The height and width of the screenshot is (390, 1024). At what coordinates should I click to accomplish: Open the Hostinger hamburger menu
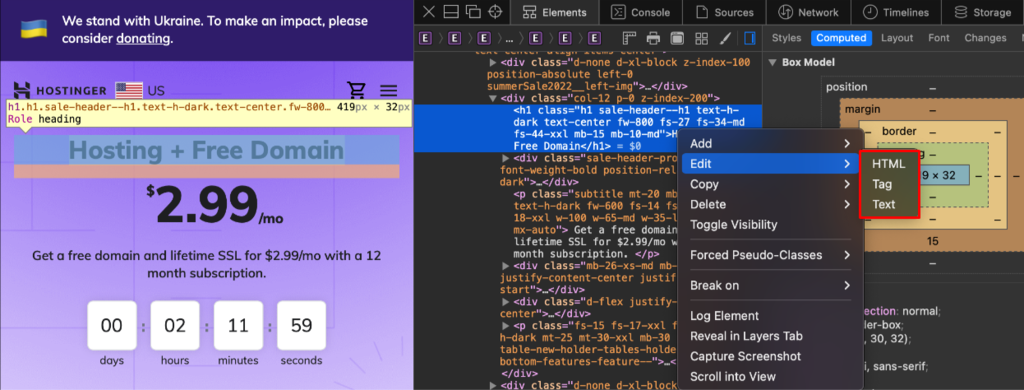(x=389, y=91)
